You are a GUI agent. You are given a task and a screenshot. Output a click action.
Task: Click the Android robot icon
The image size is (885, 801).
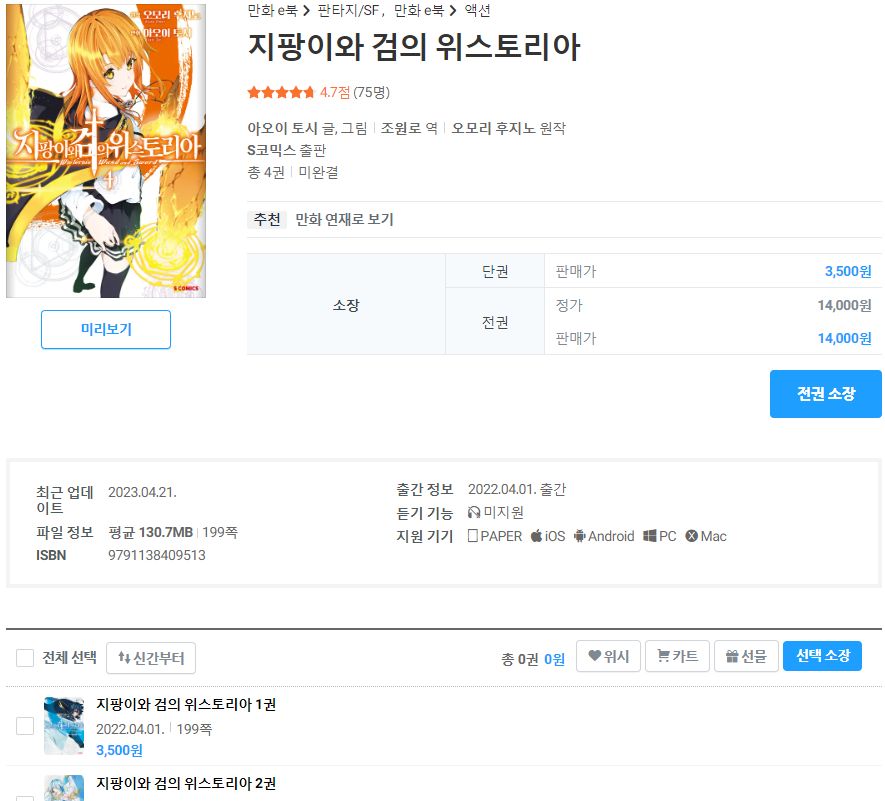coord(580,536)
